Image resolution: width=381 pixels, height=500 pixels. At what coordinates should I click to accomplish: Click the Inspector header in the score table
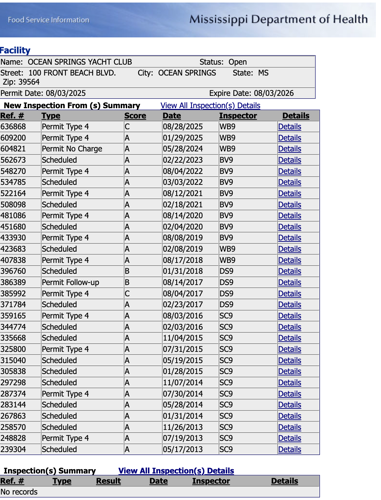pyautogui.click(x=238, y=116)
